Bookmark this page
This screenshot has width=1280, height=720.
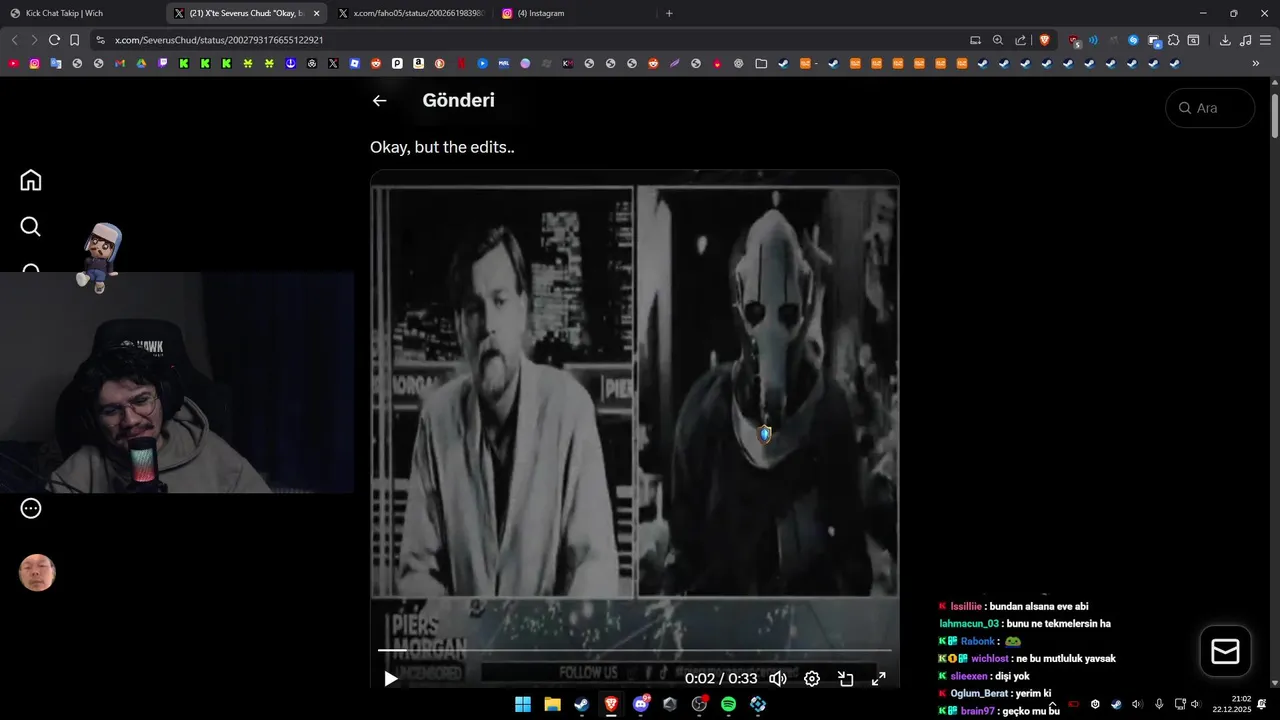click(x=75, y=40)
